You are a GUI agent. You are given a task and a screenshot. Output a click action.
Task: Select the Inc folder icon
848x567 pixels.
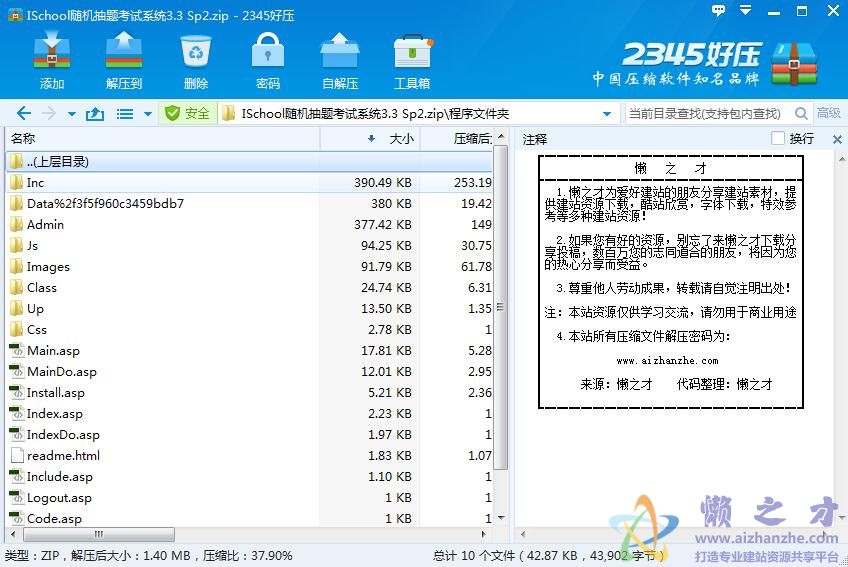tap(17, 182)
